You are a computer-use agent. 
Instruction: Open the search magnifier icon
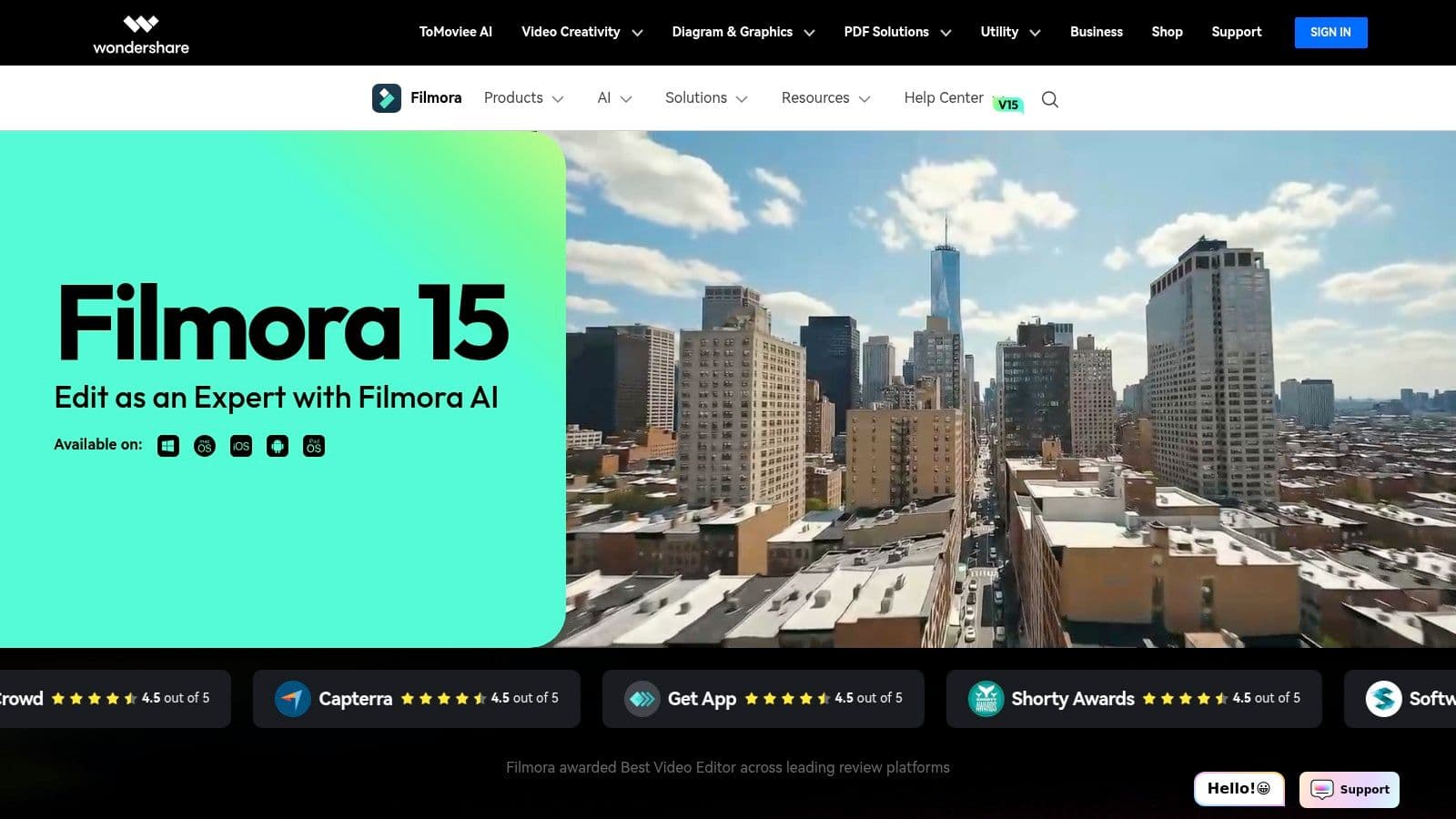[x=1050, y=98]
